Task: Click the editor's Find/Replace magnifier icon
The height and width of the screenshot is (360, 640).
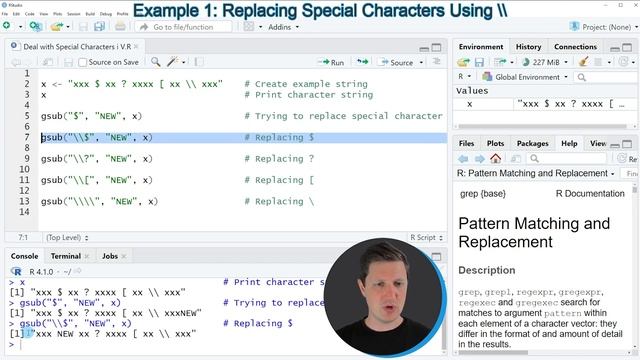Action: pos(156,62)
